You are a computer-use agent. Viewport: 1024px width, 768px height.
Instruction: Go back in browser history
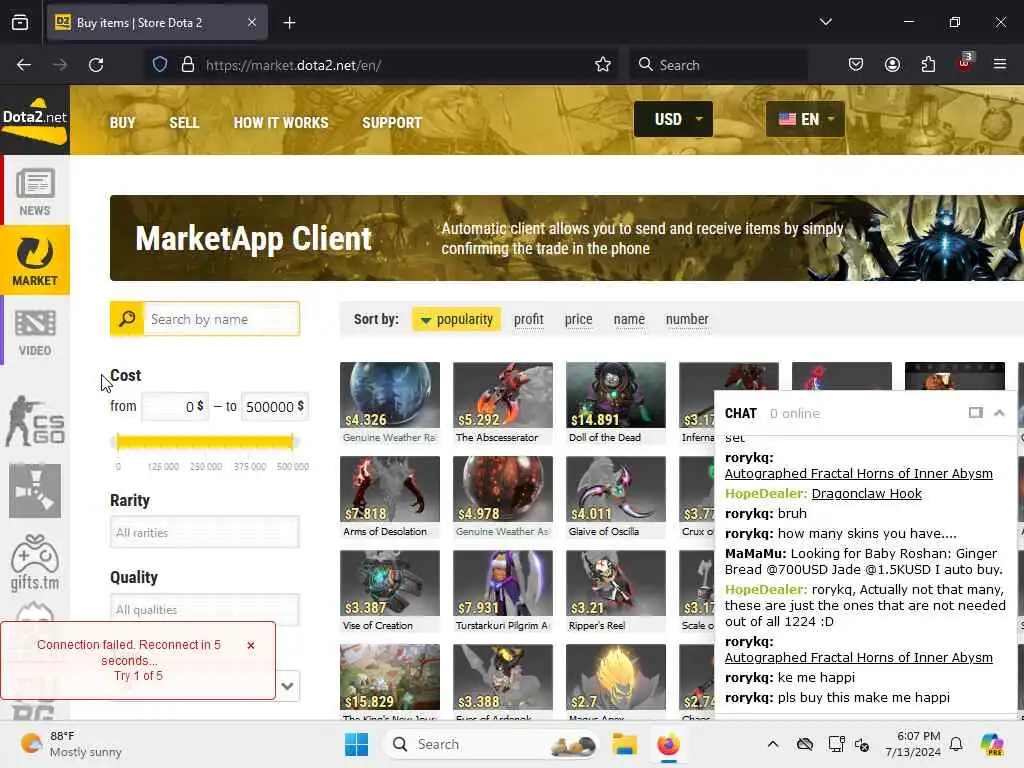24,65
